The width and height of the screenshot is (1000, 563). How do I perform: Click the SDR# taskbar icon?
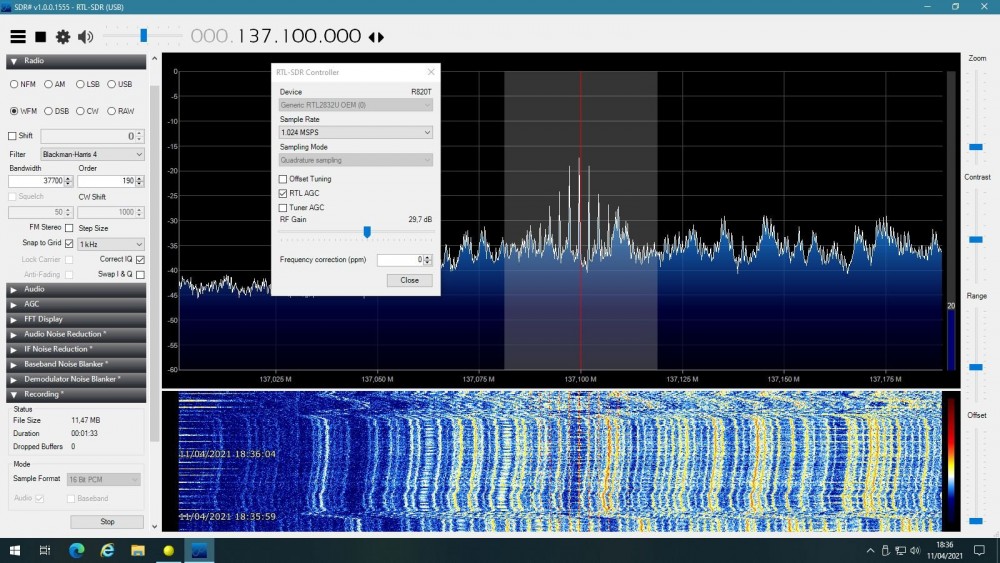pyautogui.click(x=199, y=550)
